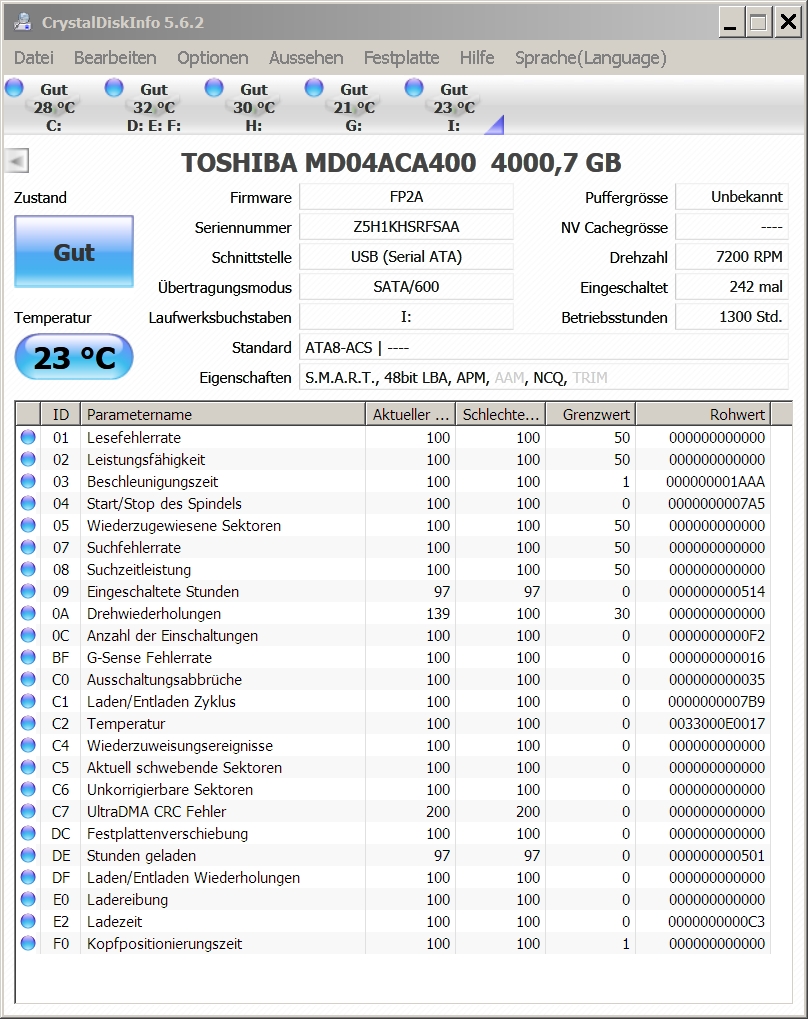
Task: Click status dot for Start/Stop des Spindels
Action: 28,504
